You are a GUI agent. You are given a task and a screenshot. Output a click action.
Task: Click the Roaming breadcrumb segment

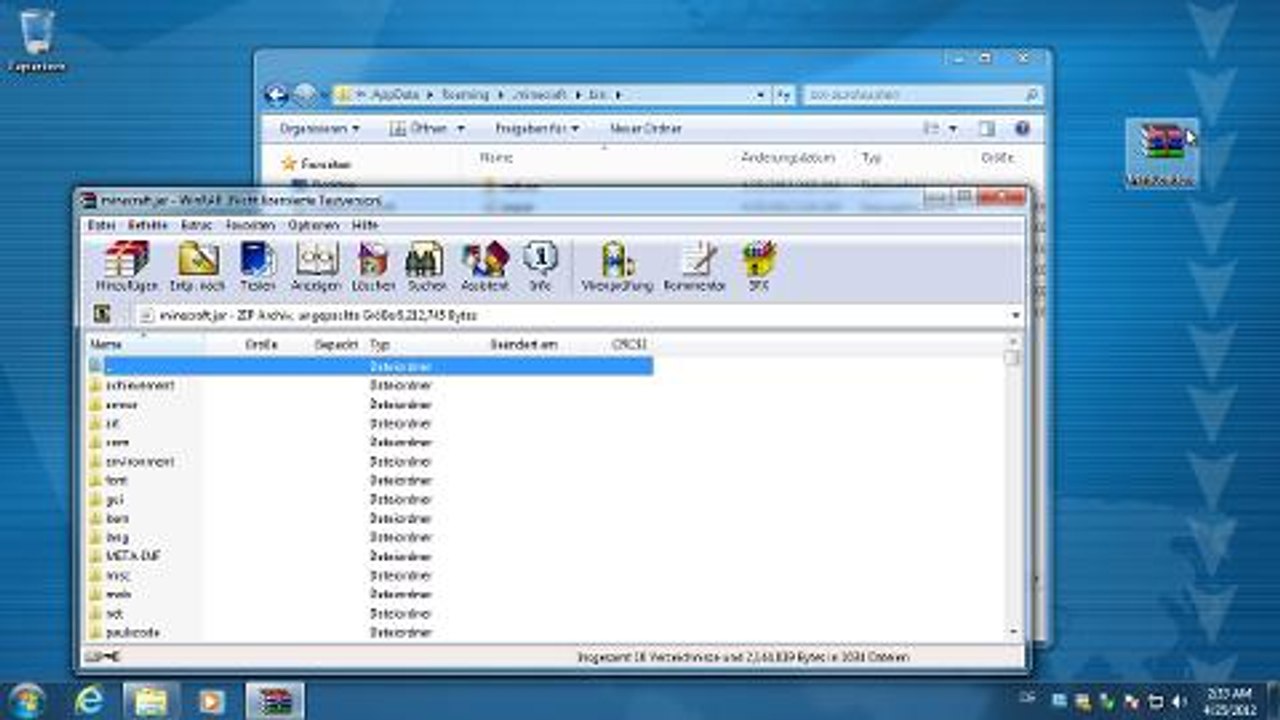pyautogui.click(x=466, y=94)
